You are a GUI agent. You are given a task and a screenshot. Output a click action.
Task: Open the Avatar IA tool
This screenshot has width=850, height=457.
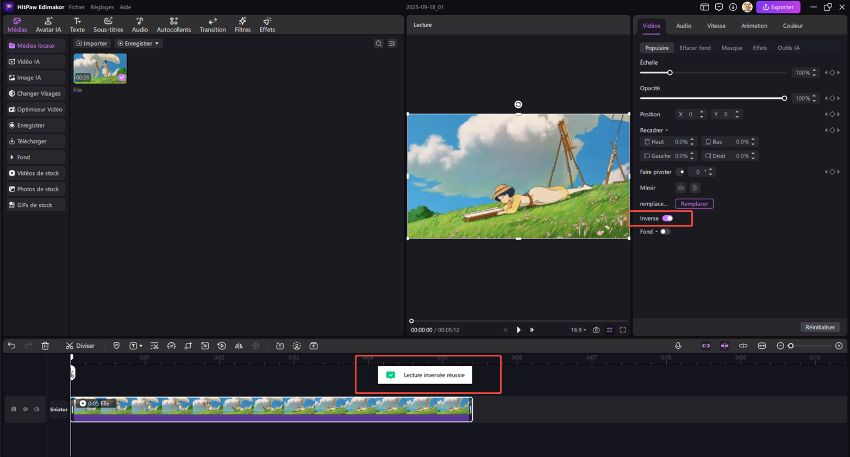(x=48, y=25)
